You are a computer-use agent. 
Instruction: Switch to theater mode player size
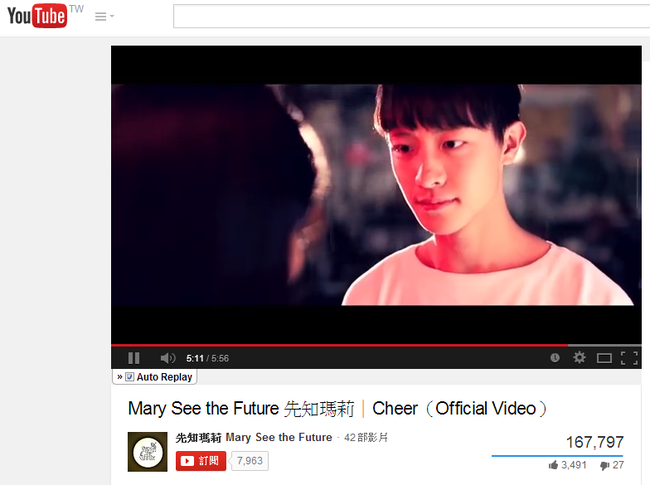coord(604,358)
